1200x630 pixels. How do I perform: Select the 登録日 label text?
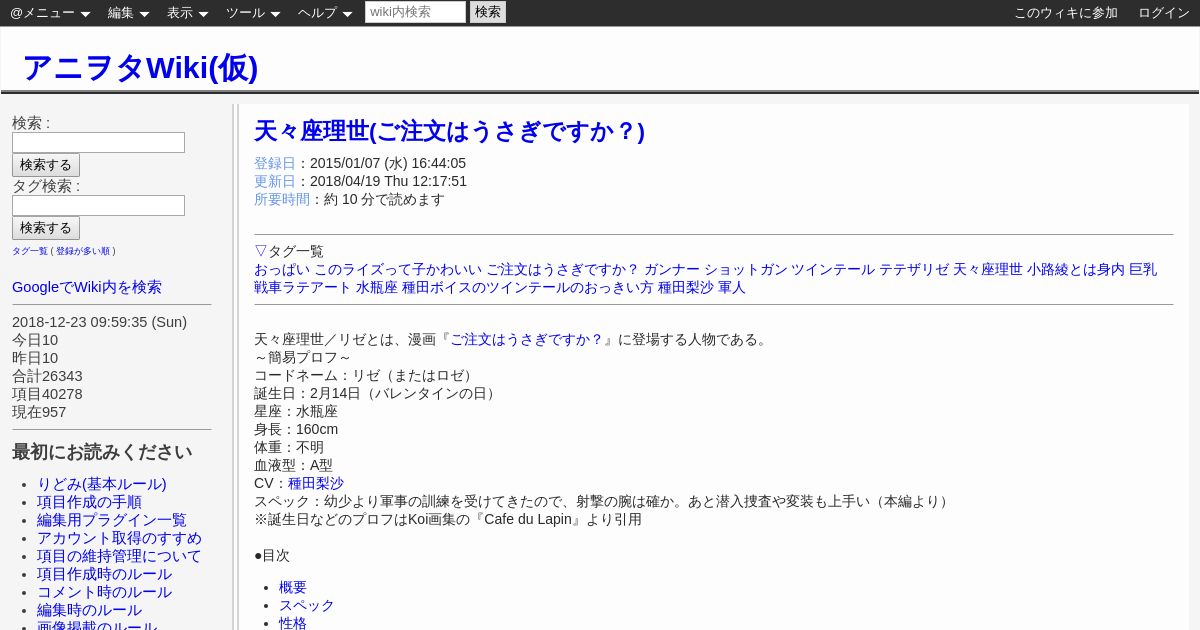tap(275, 163)
